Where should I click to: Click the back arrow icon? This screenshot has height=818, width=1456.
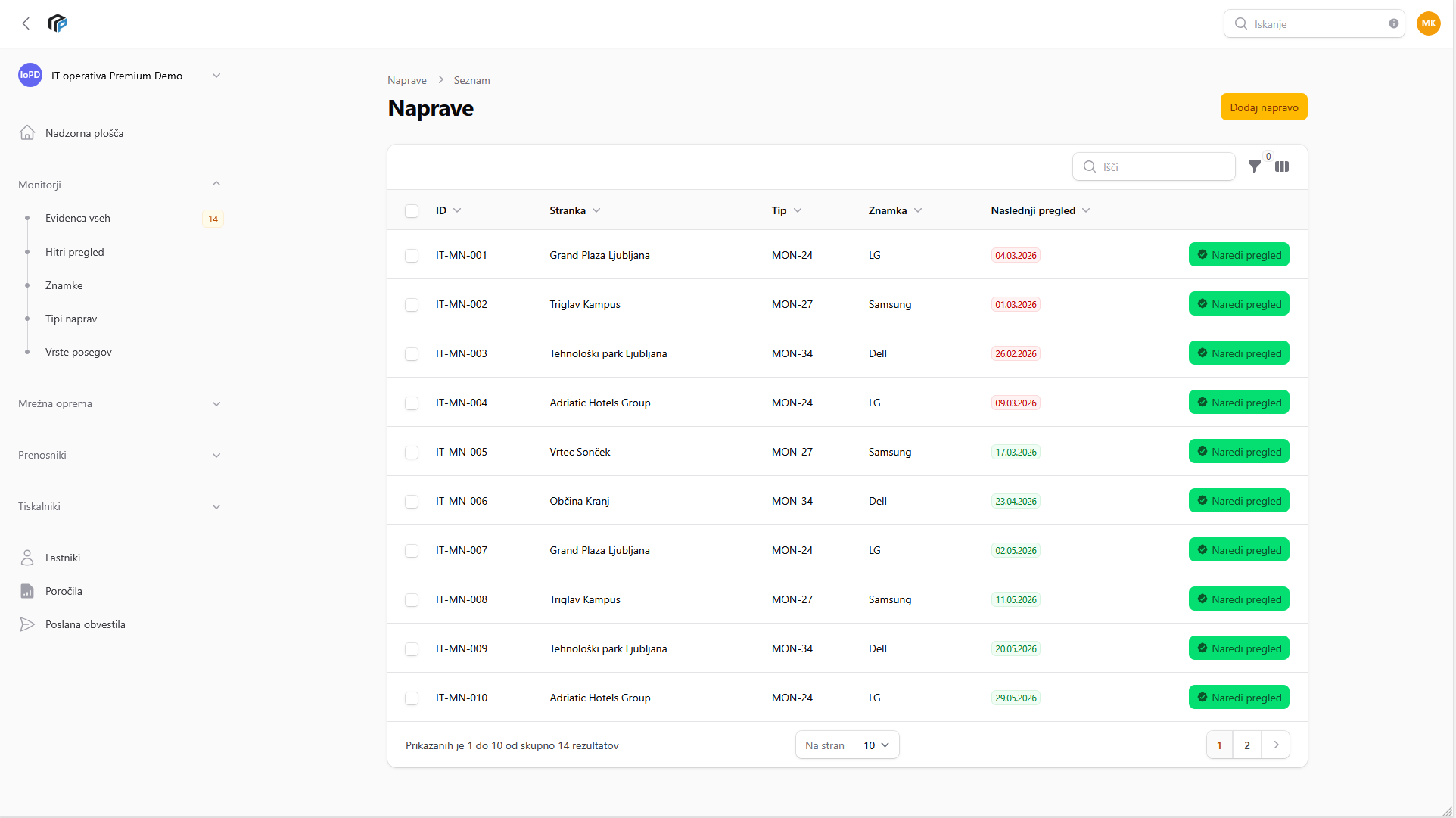point(26,23)
